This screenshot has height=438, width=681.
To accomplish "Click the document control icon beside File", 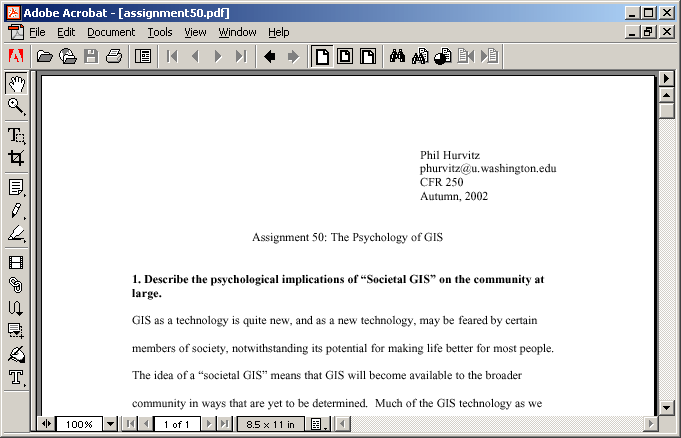I will pyautogui.click(x=16, y=32).
